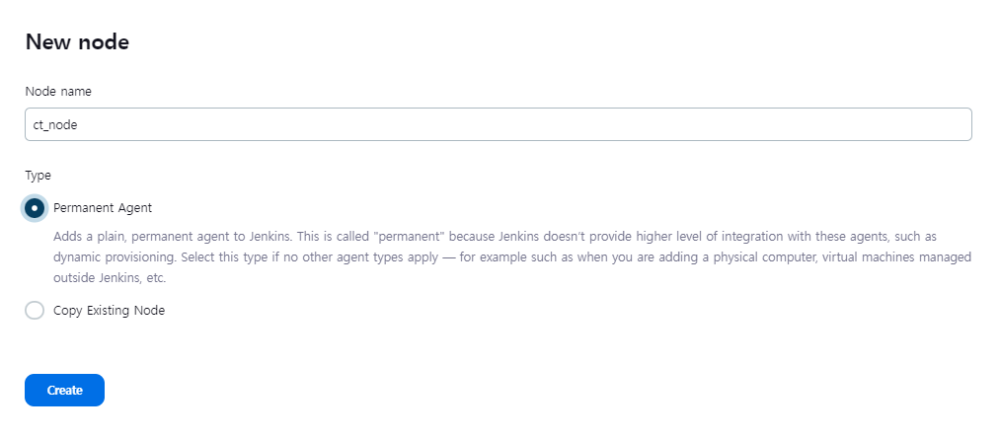This screenshot has height=438, width=1000.
Task: Focus the Node name input field
Action: (x=498, y=124)
